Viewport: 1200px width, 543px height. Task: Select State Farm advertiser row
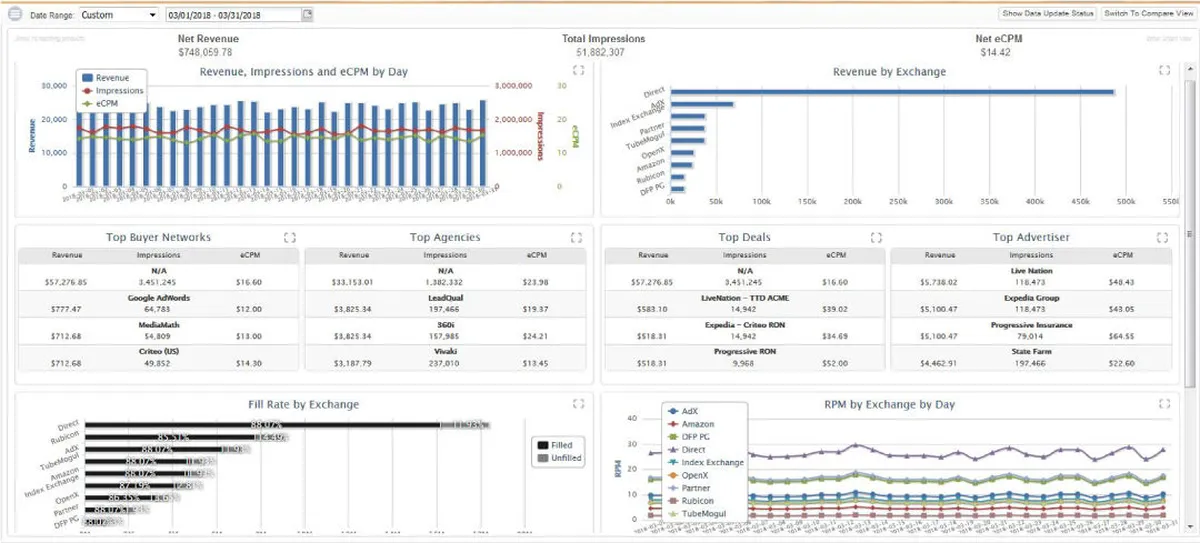1031,358
